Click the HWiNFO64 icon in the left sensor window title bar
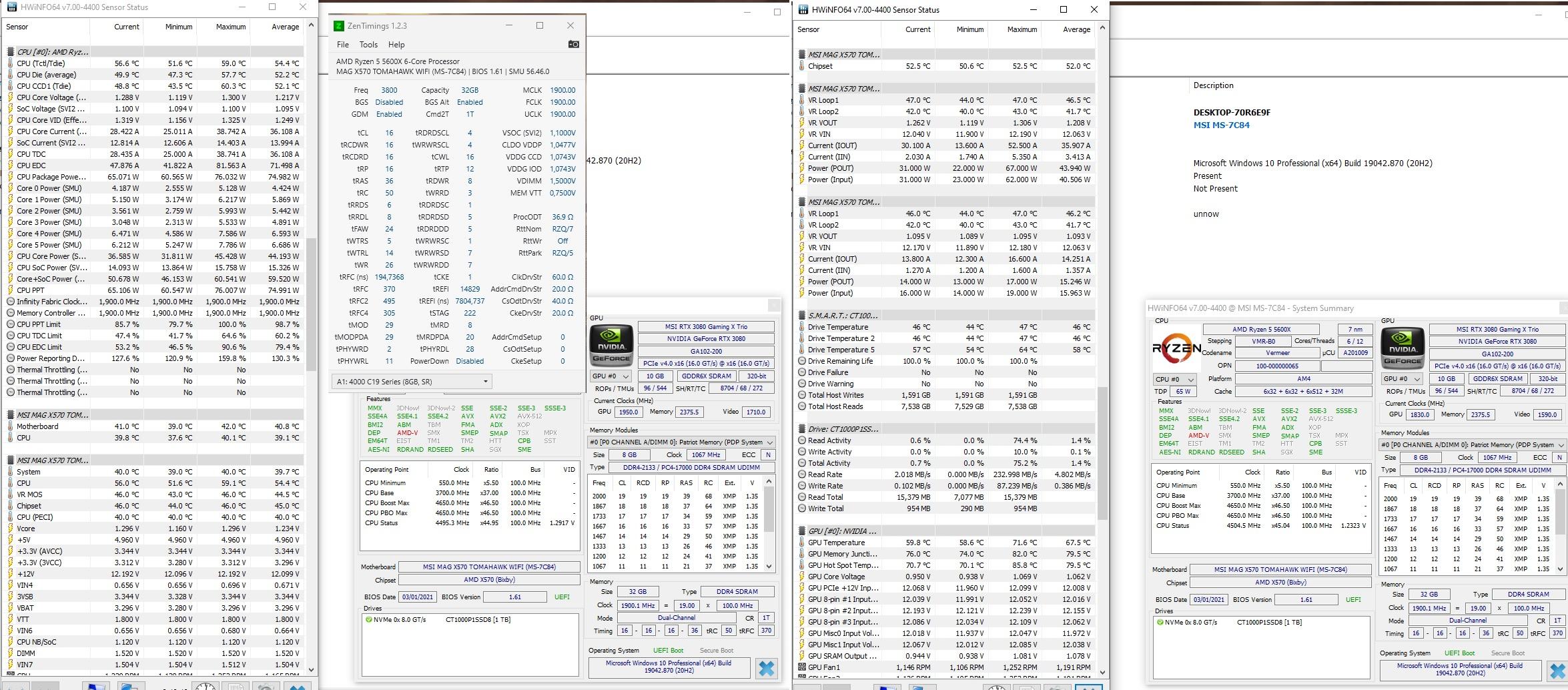 click(11, 7)
